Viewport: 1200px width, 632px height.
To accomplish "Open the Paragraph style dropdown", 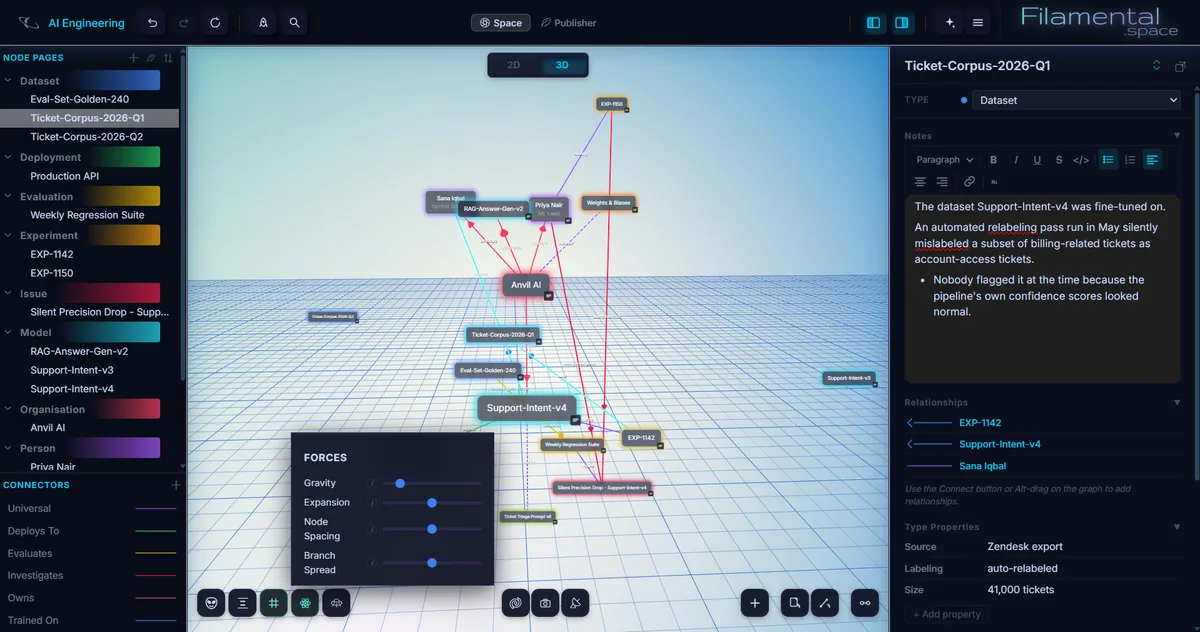I will point(944,160).
